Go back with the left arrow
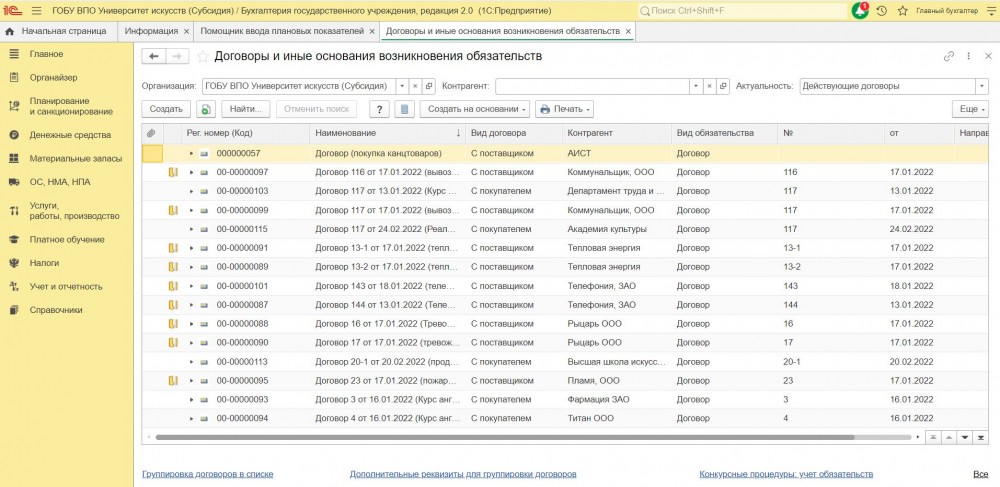This screenshot has width=1000, height=487. pos(155,56)
